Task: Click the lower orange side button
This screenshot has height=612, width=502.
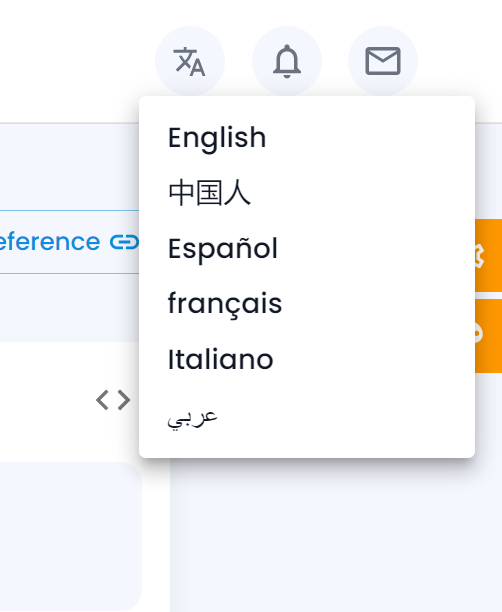Action: (x=488, y=336)
